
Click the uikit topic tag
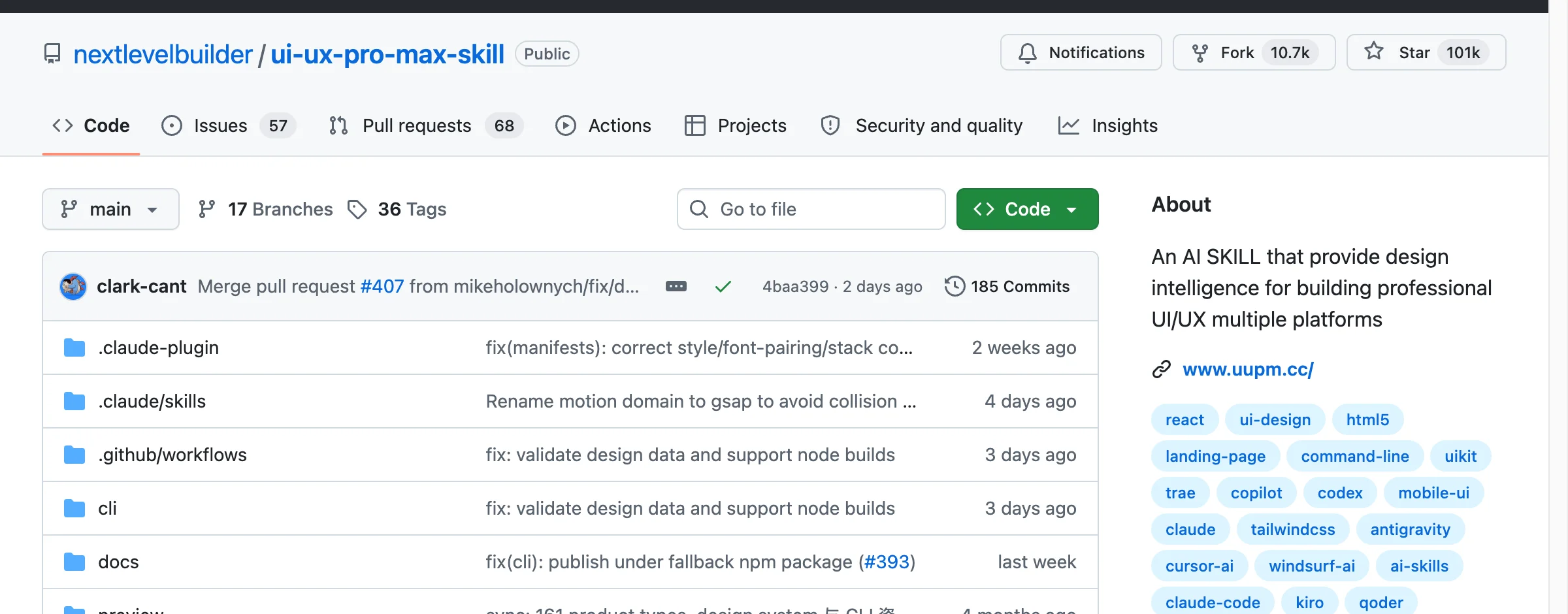click(1460, 456)
